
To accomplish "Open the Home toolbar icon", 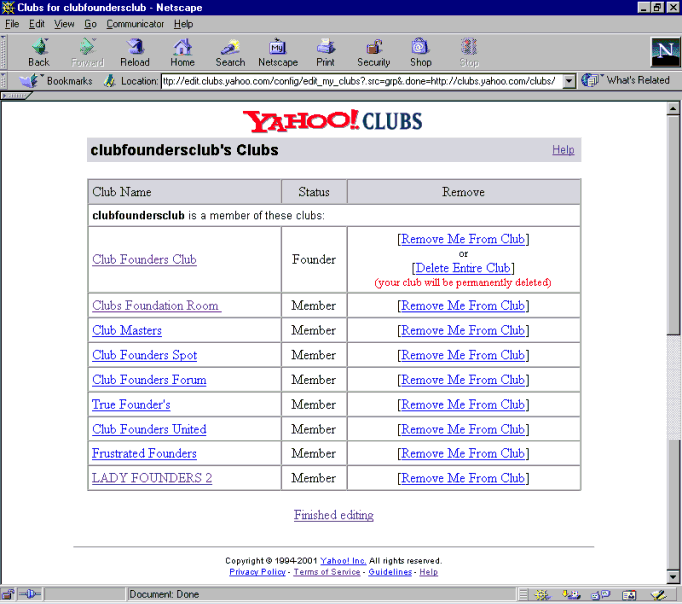I will pos(182,52).
